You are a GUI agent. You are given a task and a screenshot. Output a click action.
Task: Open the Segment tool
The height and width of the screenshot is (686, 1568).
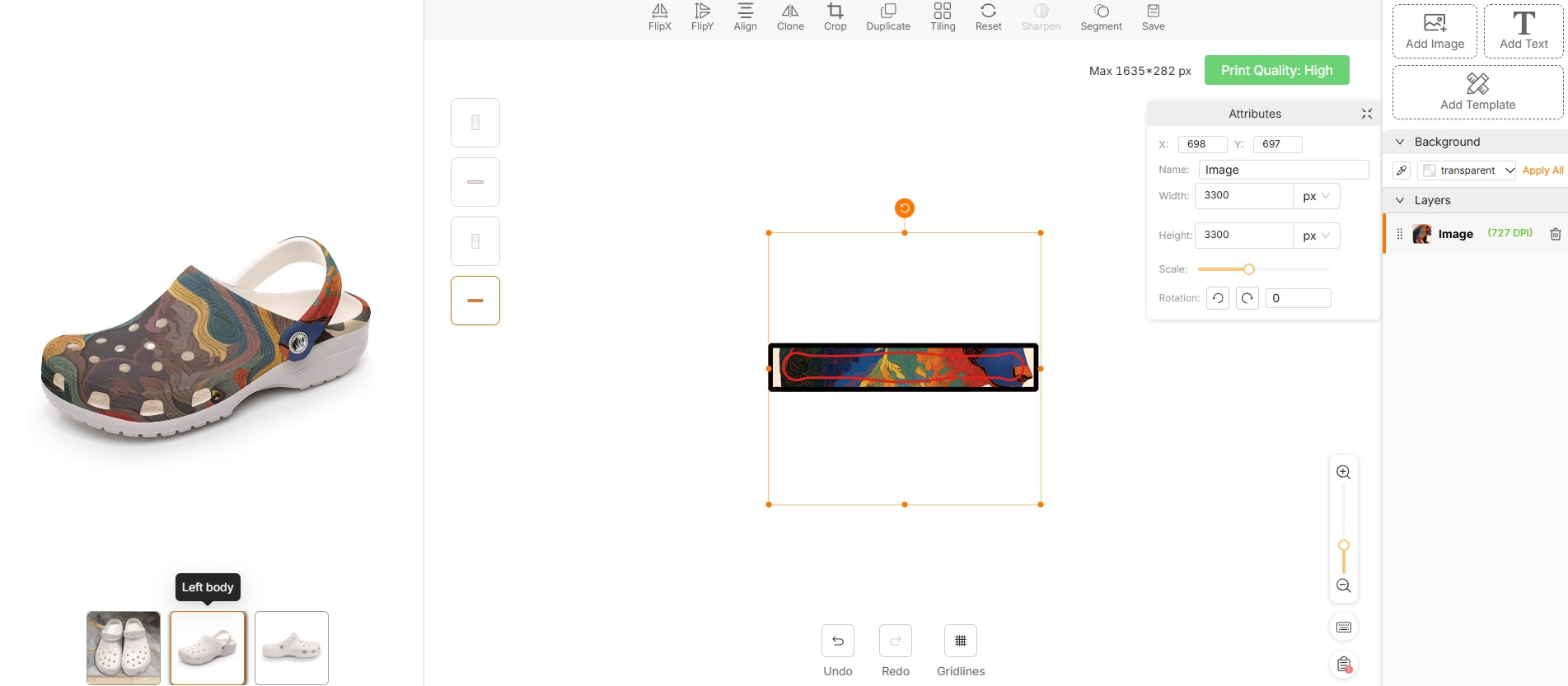(1101, 16)
